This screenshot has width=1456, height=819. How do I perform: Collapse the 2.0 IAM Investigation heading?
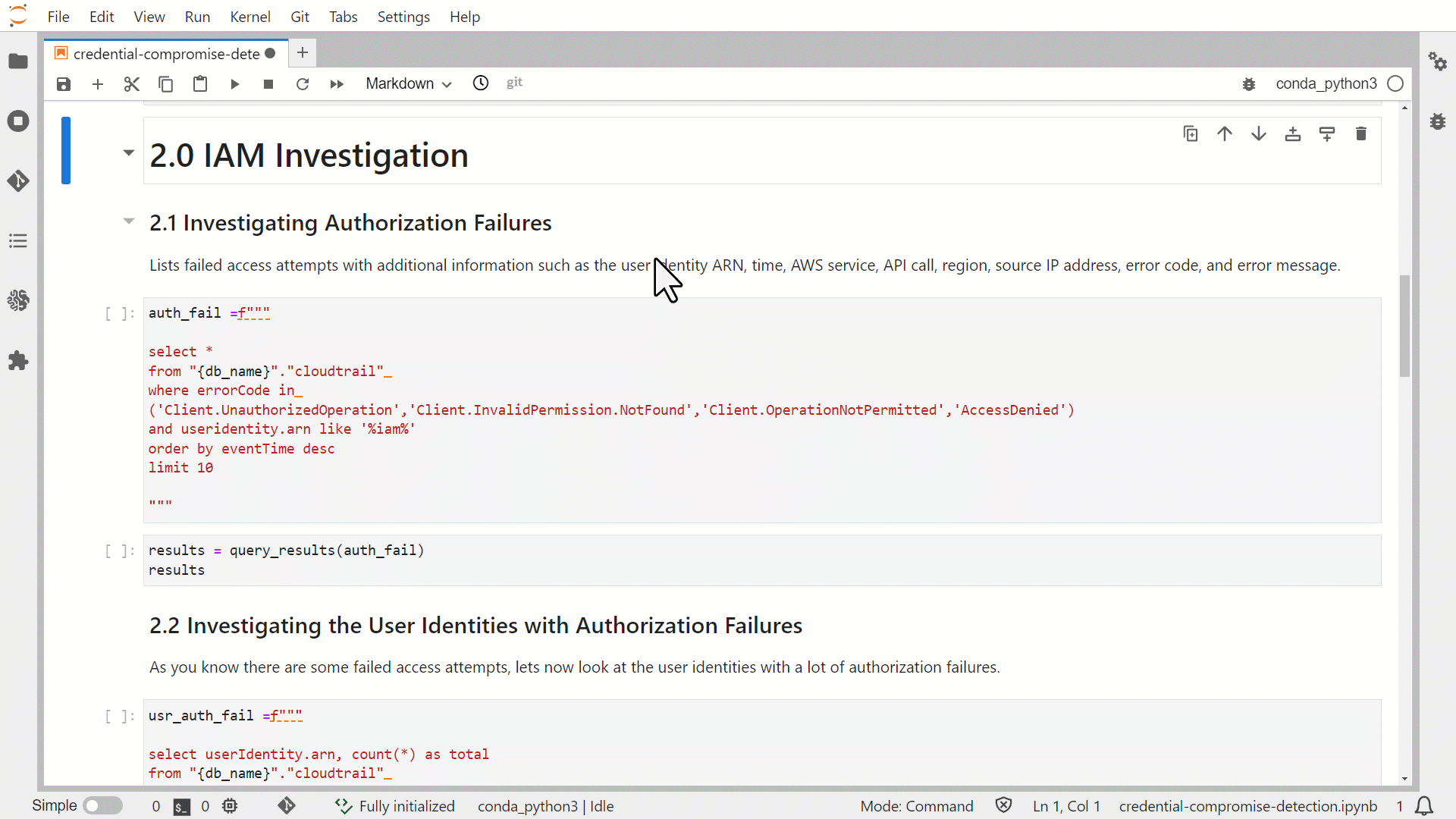[x=127, y=152]
